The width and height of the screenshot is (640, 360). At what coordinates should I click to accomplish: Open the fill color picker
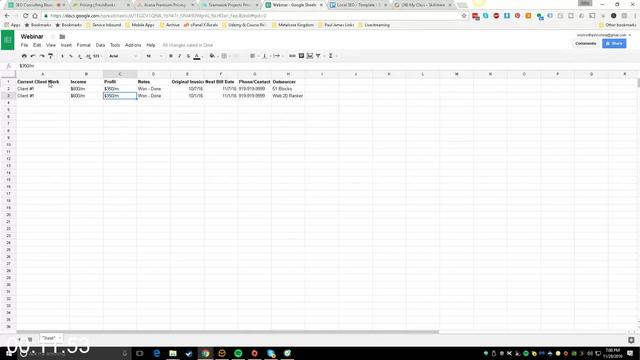click(213, 56)
